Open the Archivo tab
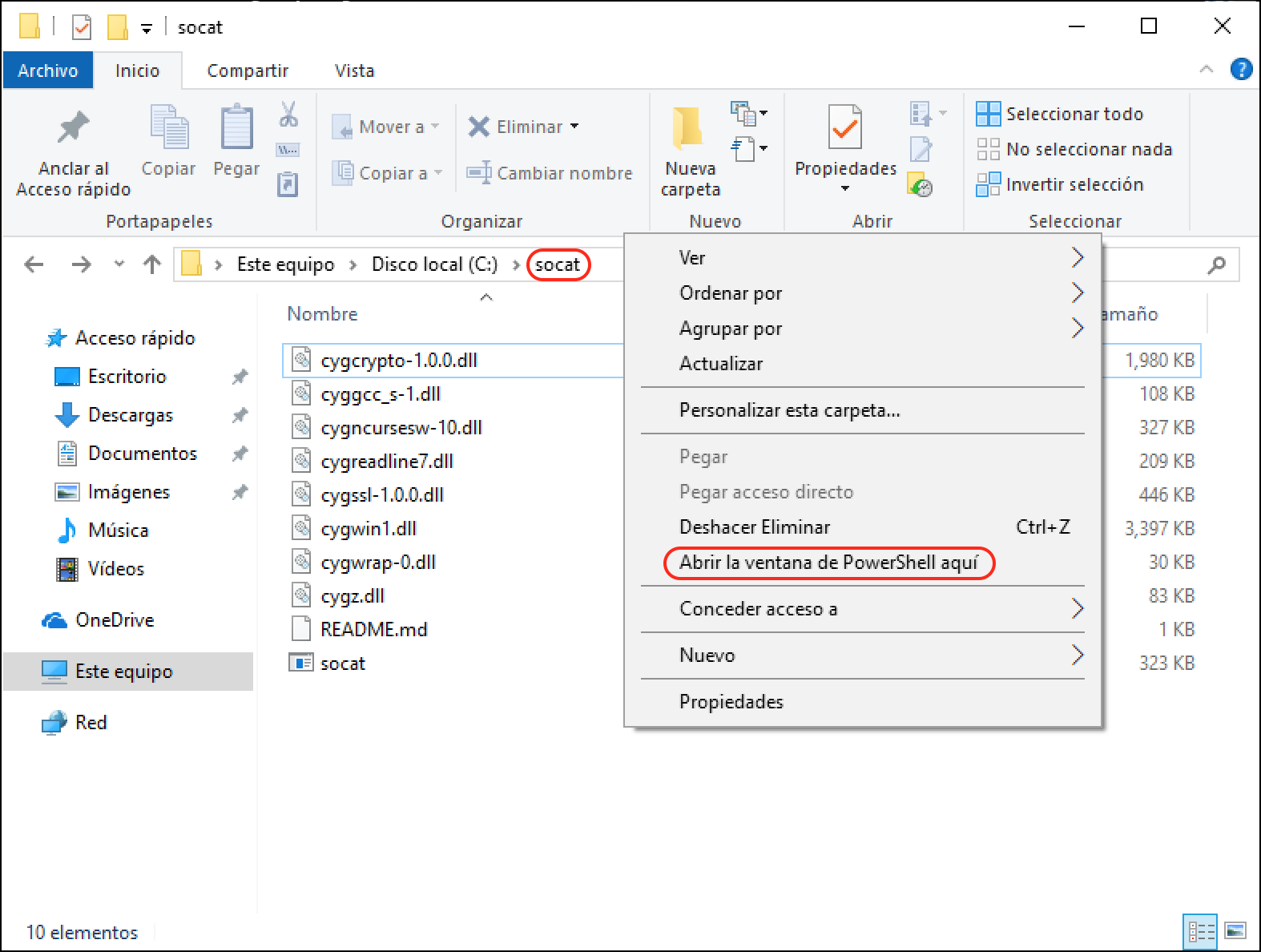Screen dimensions: 1261x952 (48, 71)
